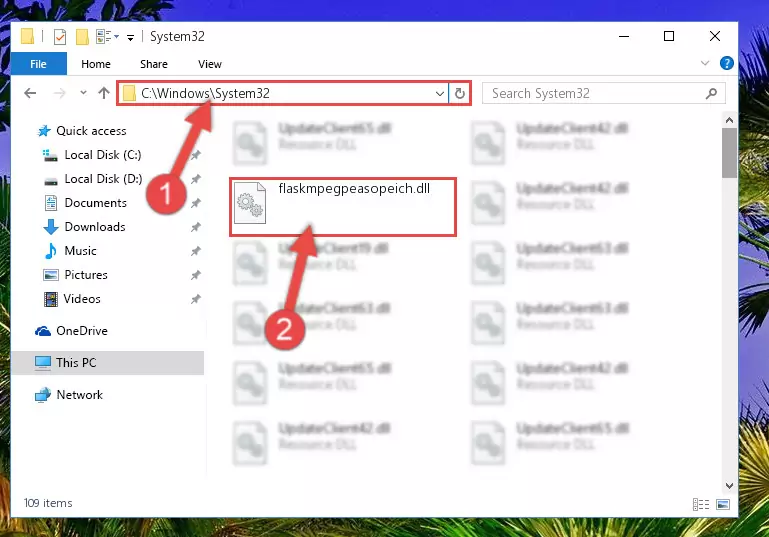The height and width of the screenshot is (537, 769).
Task: Open Local Disk (C:) in sidebar
Action: [103, 155]
